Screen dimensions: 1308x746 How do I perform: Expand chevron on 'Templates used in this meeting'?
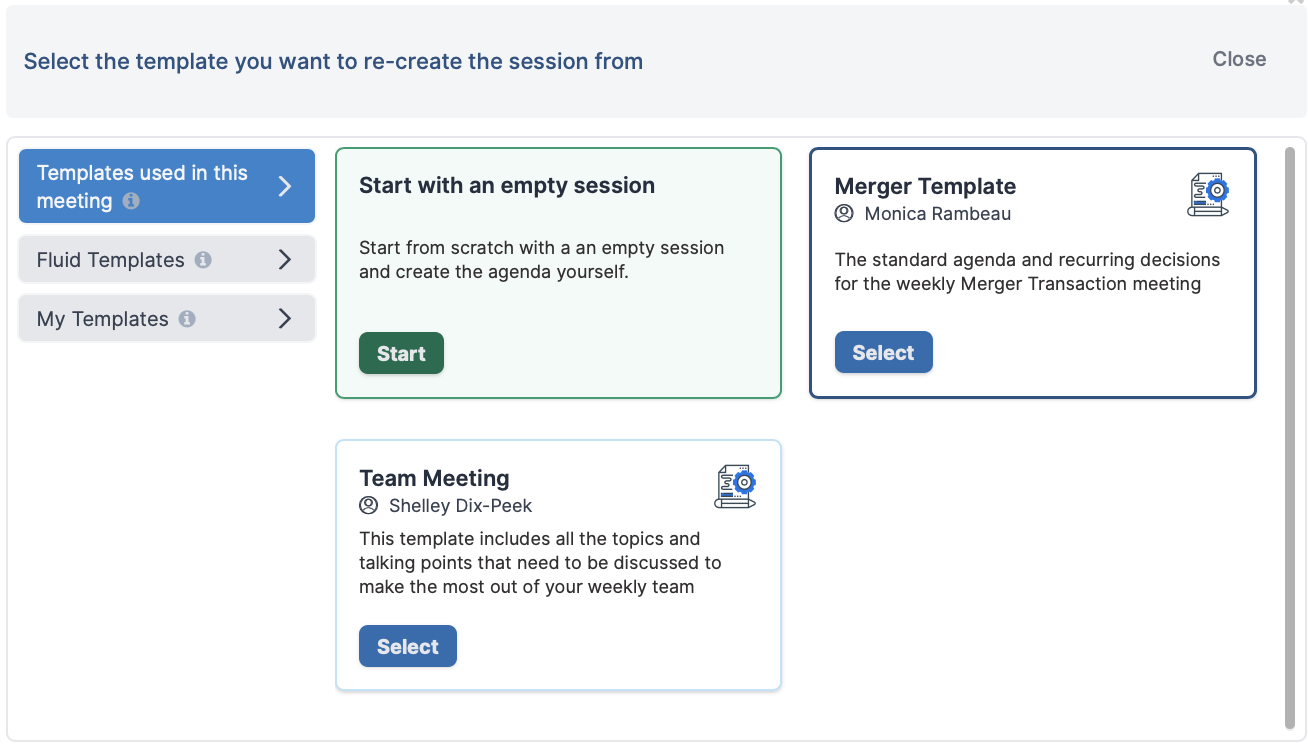tap(284, 187)
